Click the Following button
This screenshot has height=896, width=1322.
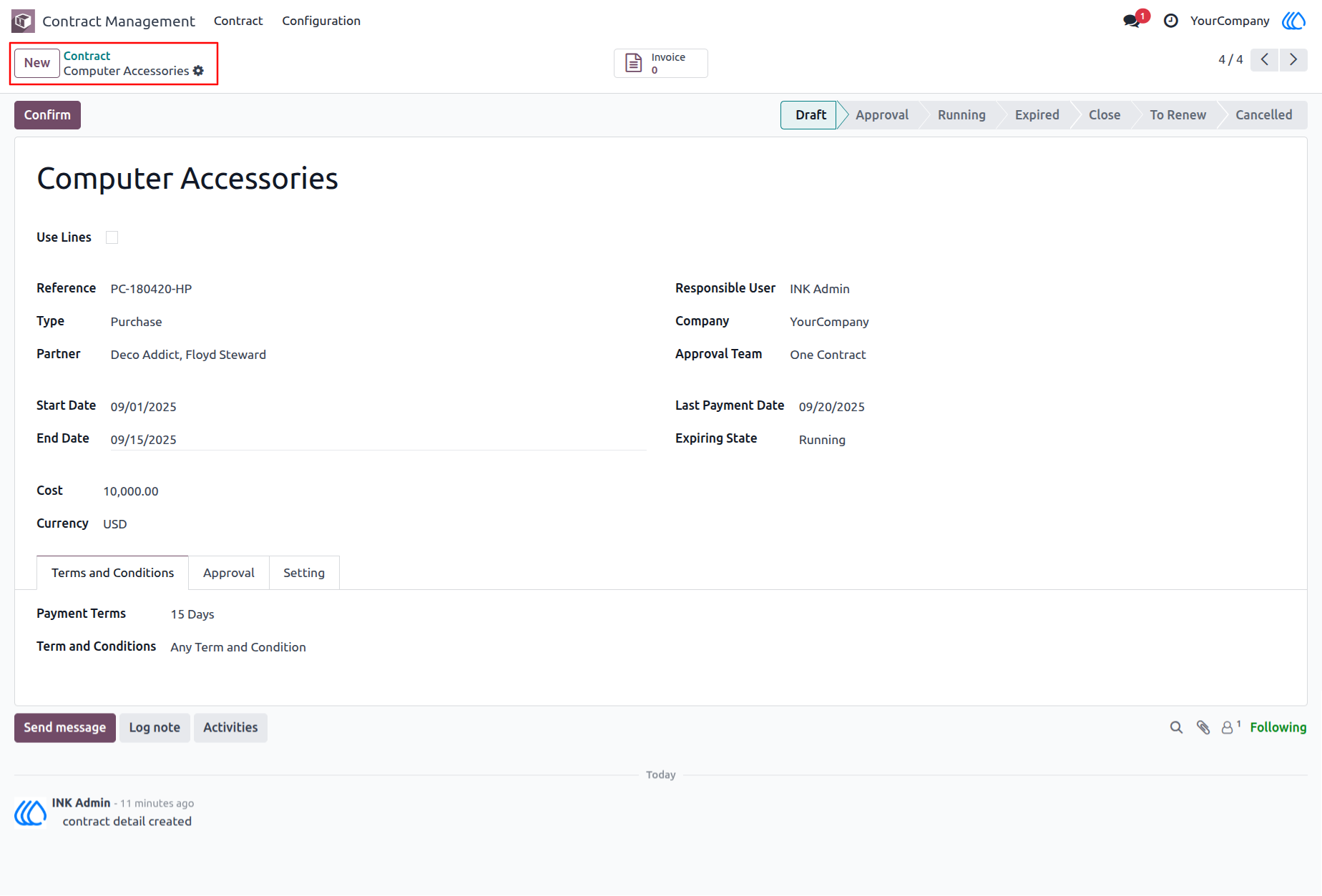click(1278, 727)
